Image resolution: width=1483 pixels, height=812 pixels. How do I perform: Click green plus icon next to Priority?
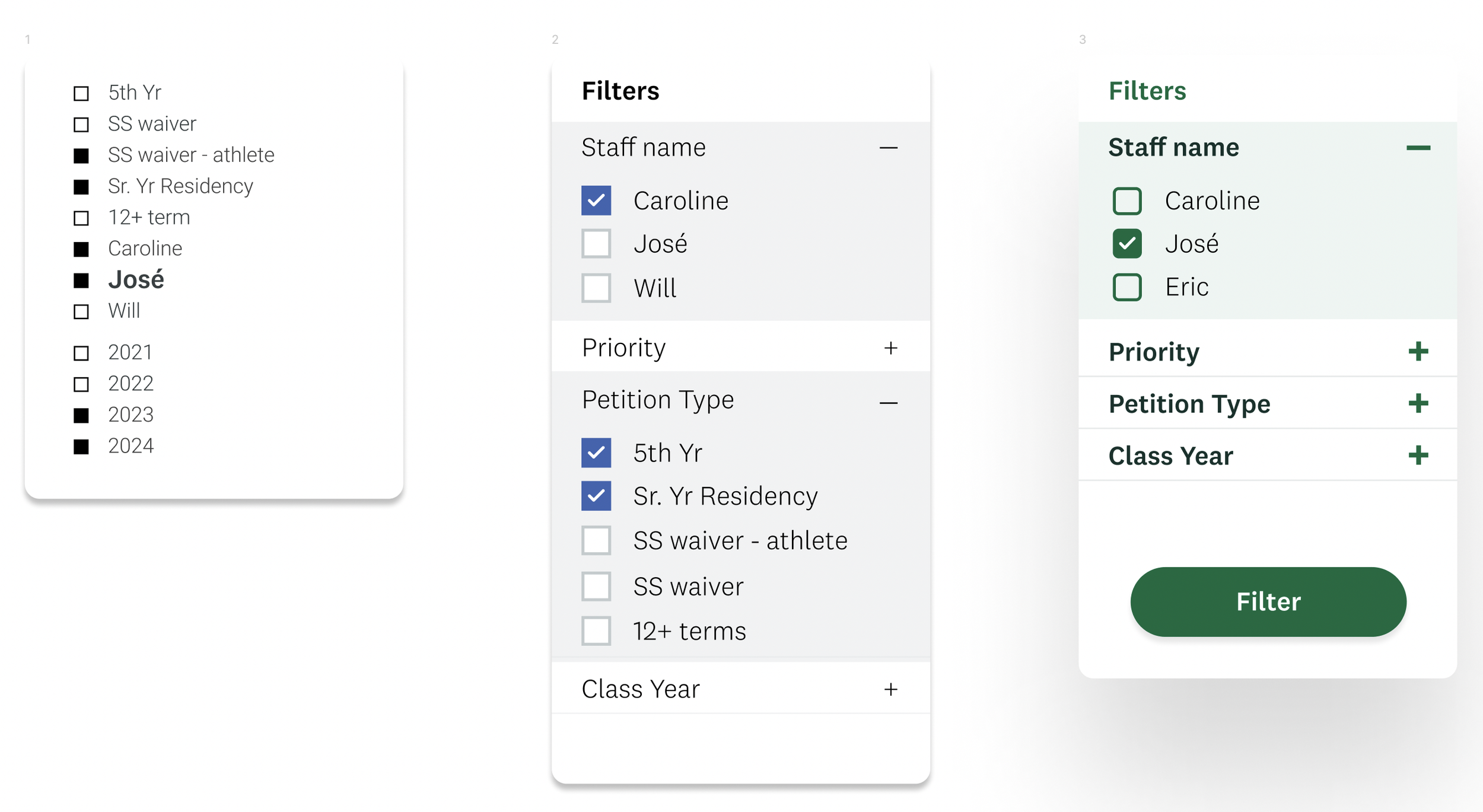(x=1418, y=352)
